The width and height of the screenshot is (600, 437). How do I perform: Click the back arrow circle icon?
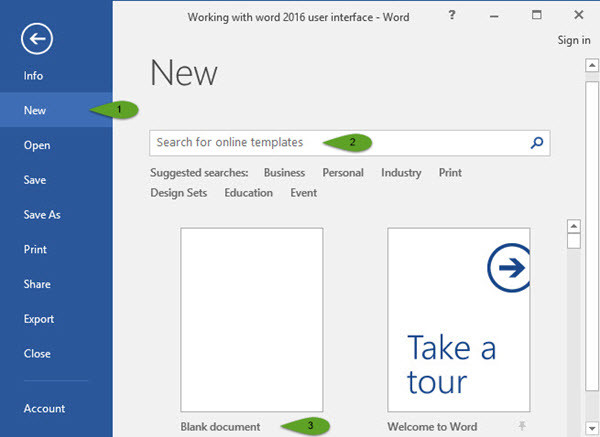[37, 39]
